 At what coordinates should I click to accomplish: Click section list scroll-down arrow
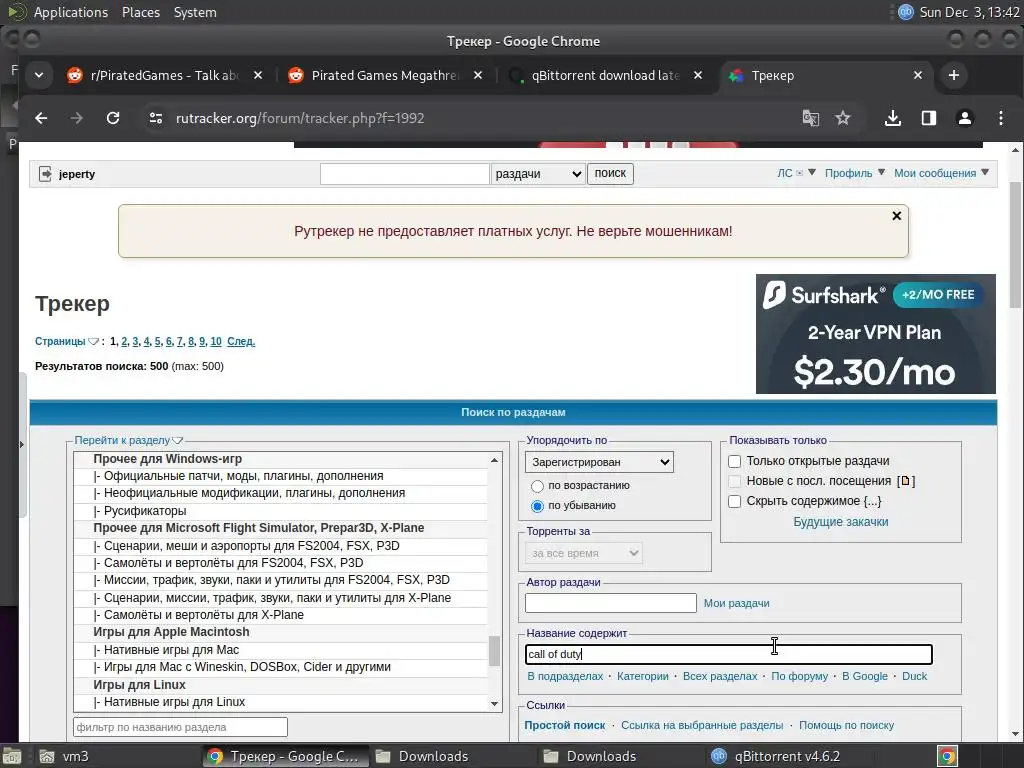tap(494, 704)
